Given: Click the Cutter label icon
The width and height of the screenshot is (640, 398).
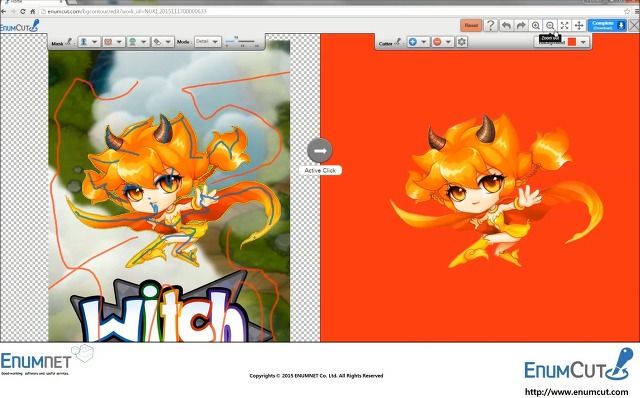Looking at the screenshot, I should (398, 42).
